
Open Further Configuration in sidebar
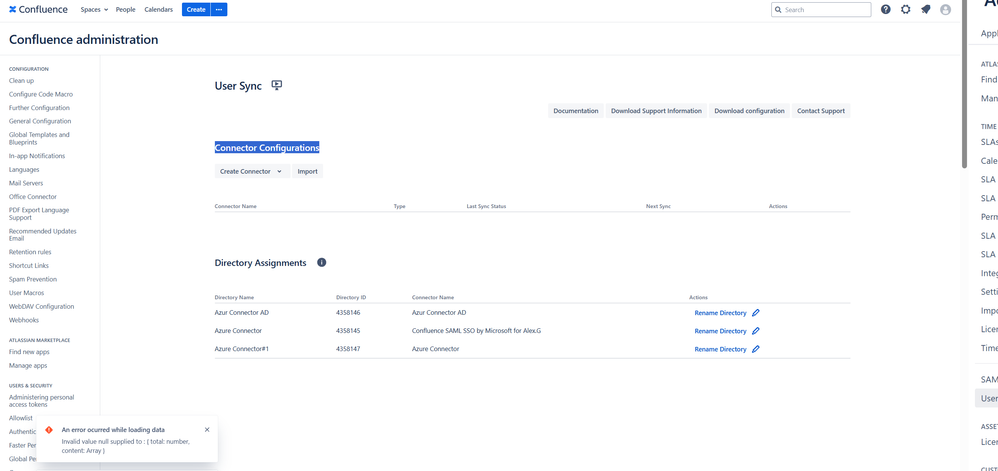point(39,108)
